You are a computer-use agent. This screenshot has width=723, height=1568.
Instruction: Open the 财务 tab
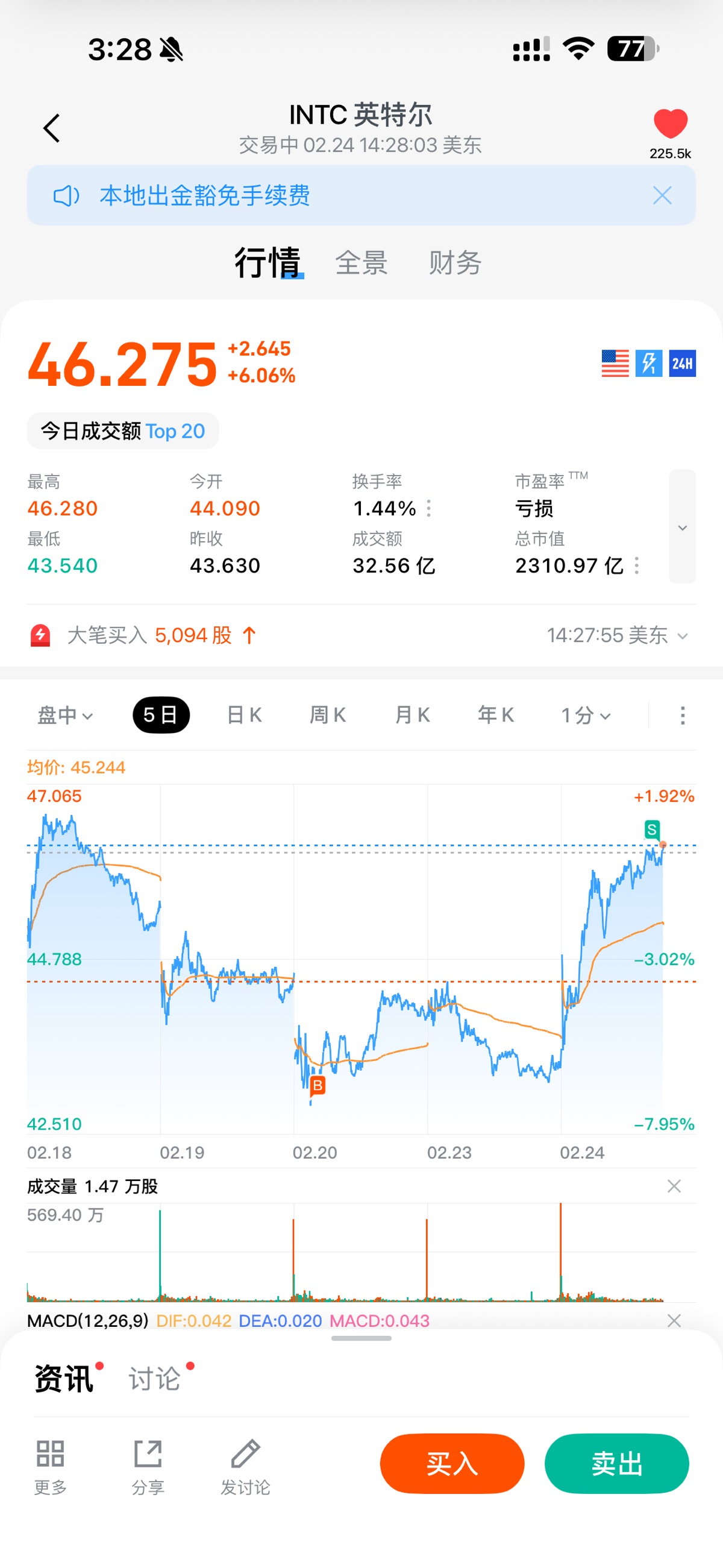tap(455, 263)
